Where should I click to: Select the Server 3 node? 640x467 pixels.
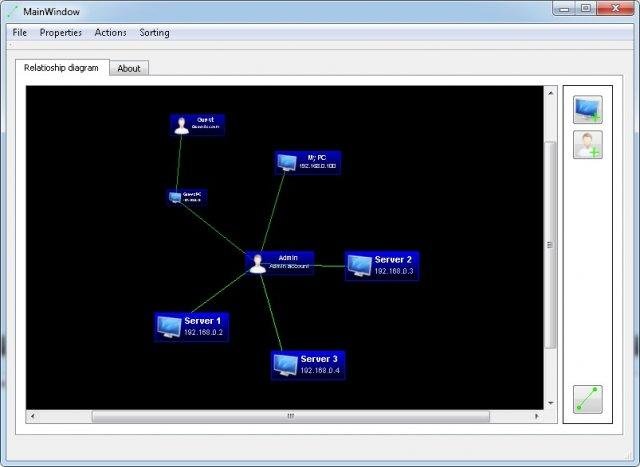(308, 365)
